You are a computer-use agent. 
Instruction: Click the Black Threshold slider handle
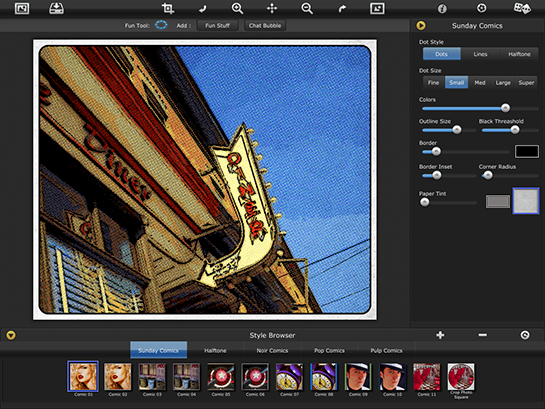(515, 130)
